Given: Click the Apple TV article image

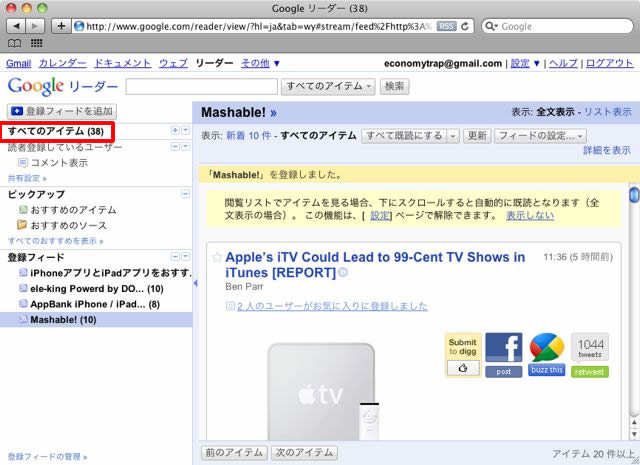Looking at the screenshot, I should [x=324, y=391].
